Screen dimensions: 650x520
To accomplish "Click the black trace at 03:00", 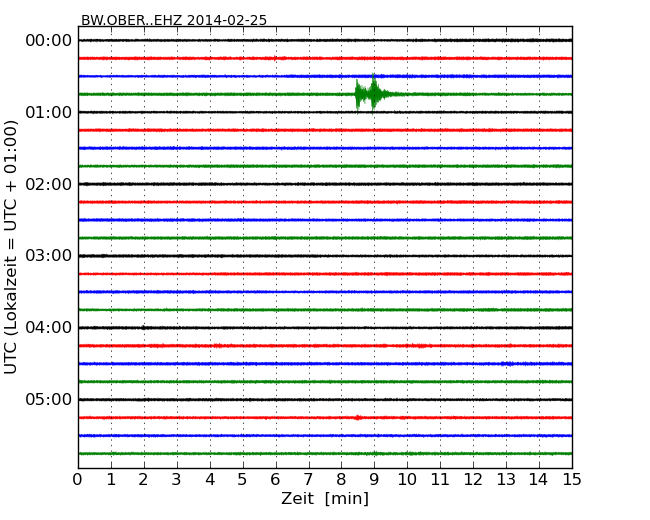I will tap(325, 256).
